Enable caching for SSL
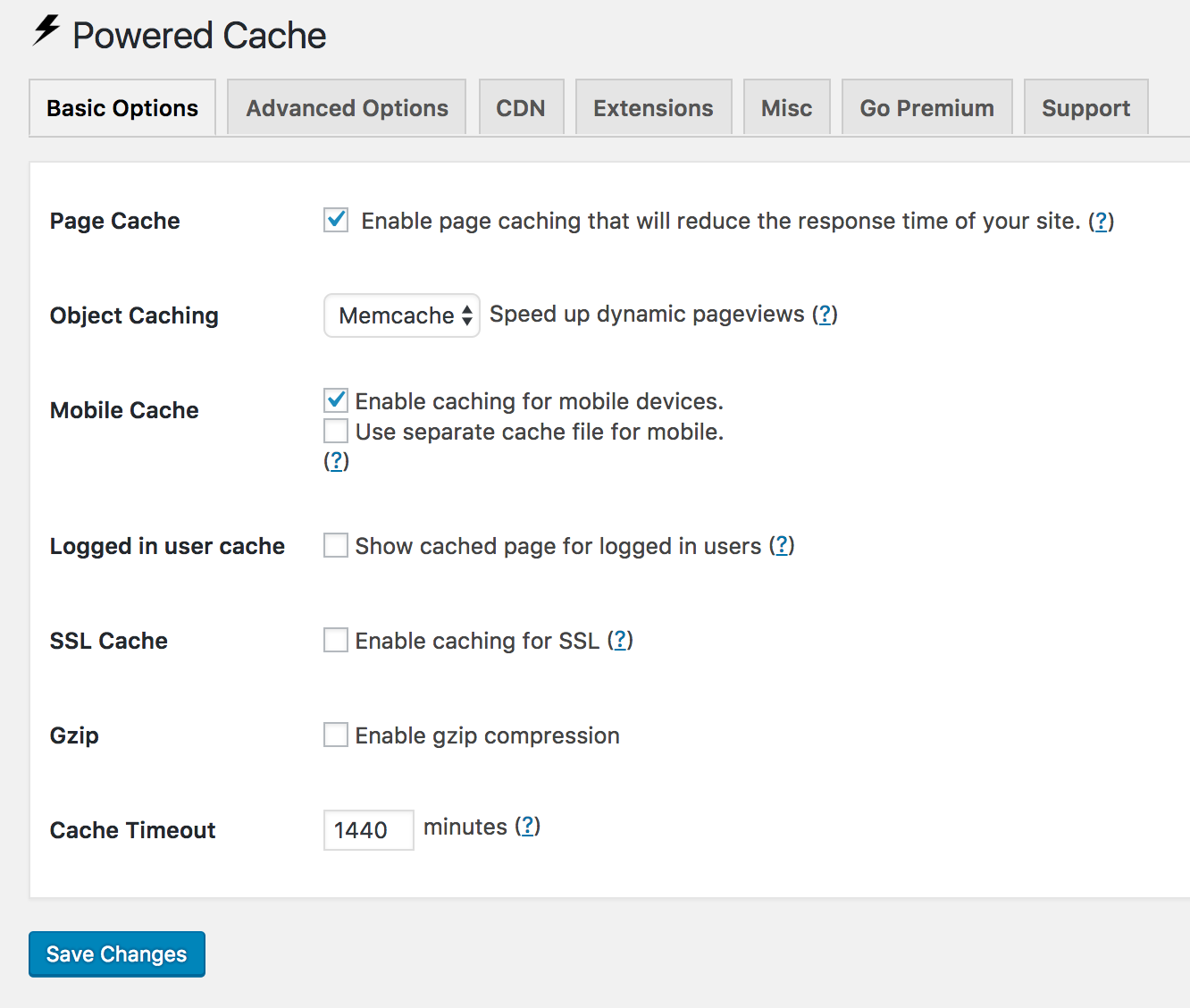This screenshot has width=1190, height=1008. pyautogui.click(x=335, y=639)
